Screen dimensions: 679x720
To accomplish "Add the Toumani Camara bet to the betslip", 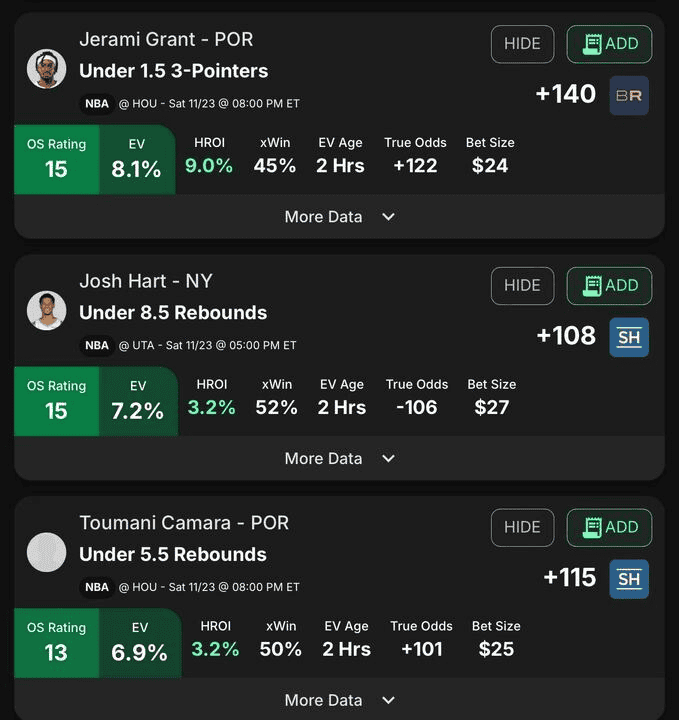I will click(x=609, y=528).
